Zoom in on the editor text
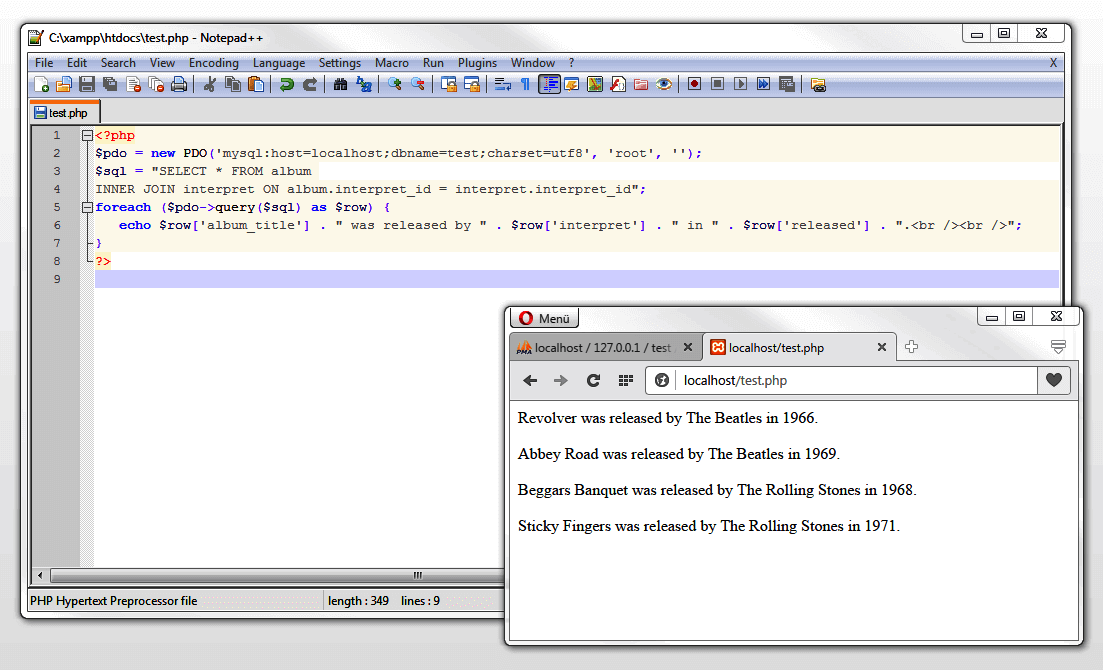Viewport: 1103px width, 670px height. coord(395,84)
